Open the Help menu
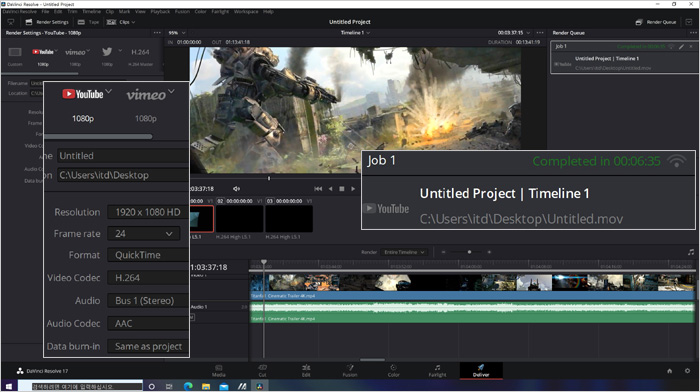This screenshot has width=700, height=392. coord(268,12)
